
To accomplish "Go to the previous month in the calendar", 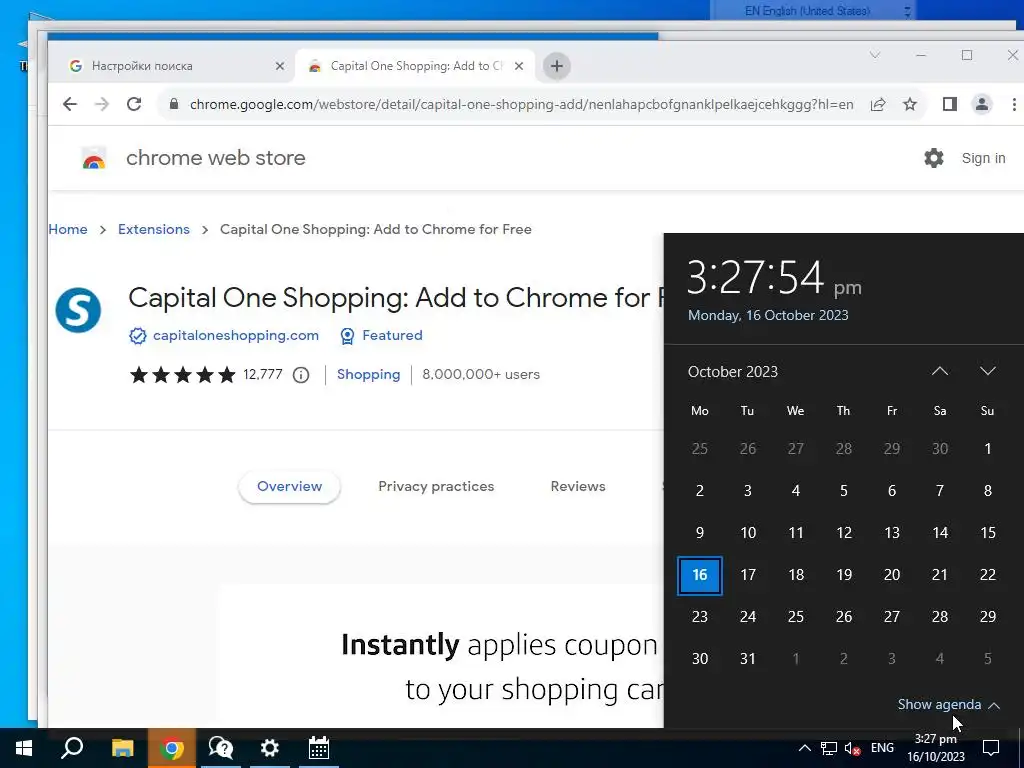I will (940, 372).
